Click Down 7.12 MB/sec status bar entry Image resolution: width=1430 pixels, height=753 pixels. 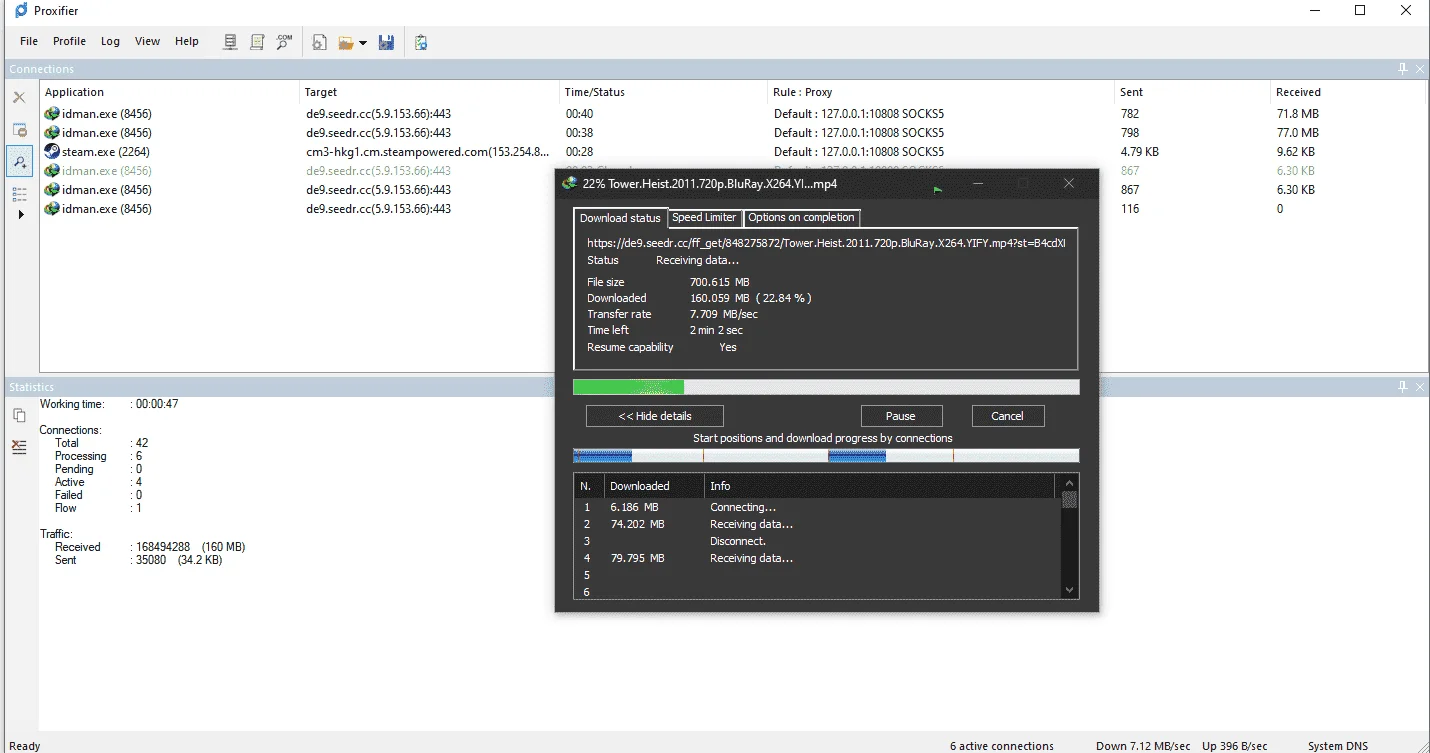(1143, 746)
